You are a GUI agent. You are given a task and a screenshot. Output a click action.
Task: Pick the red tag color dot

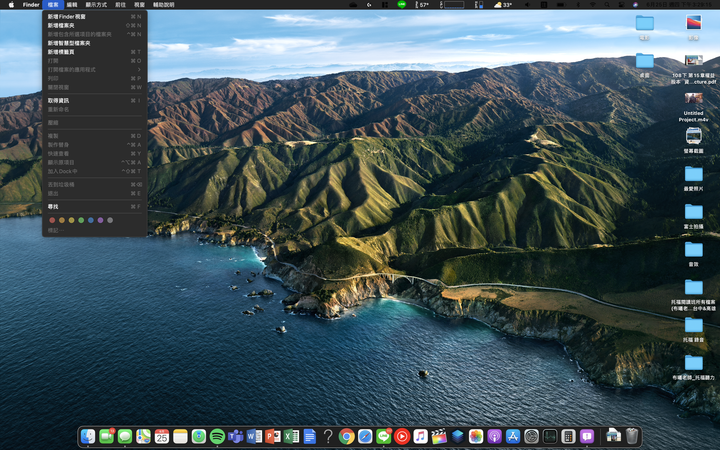click(x=52, y=220)
